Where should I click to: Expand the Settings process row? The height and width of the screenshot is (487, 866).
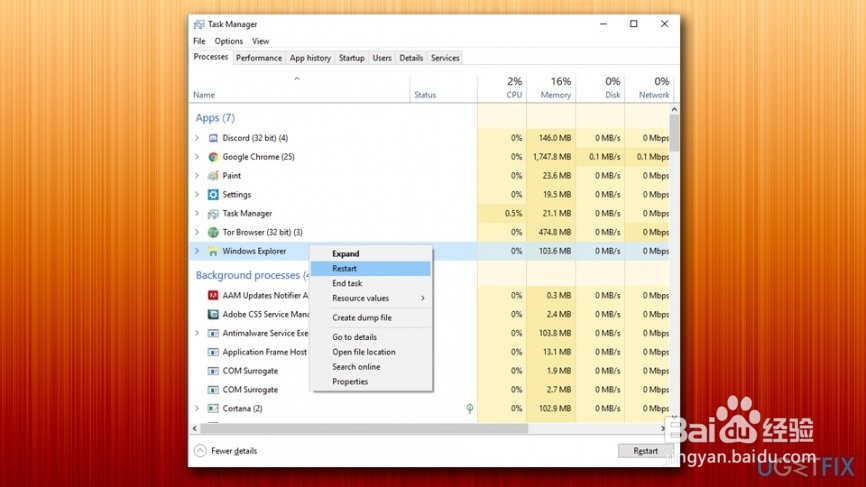[197, 194]
